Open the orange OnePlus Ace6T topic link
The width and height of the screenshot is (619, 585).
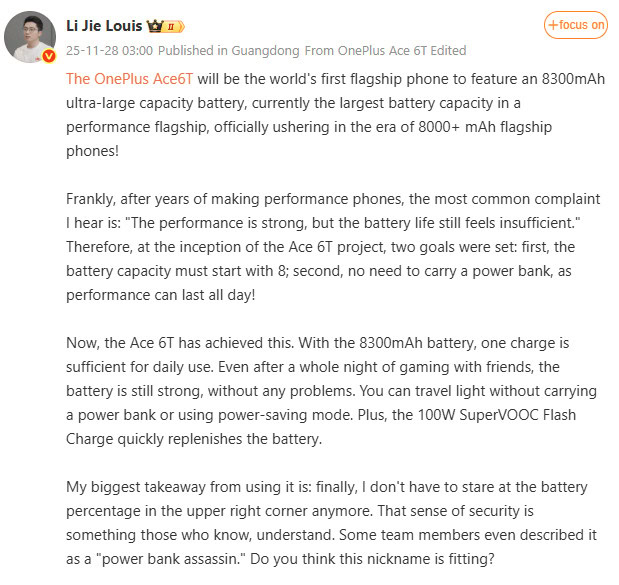130,78
